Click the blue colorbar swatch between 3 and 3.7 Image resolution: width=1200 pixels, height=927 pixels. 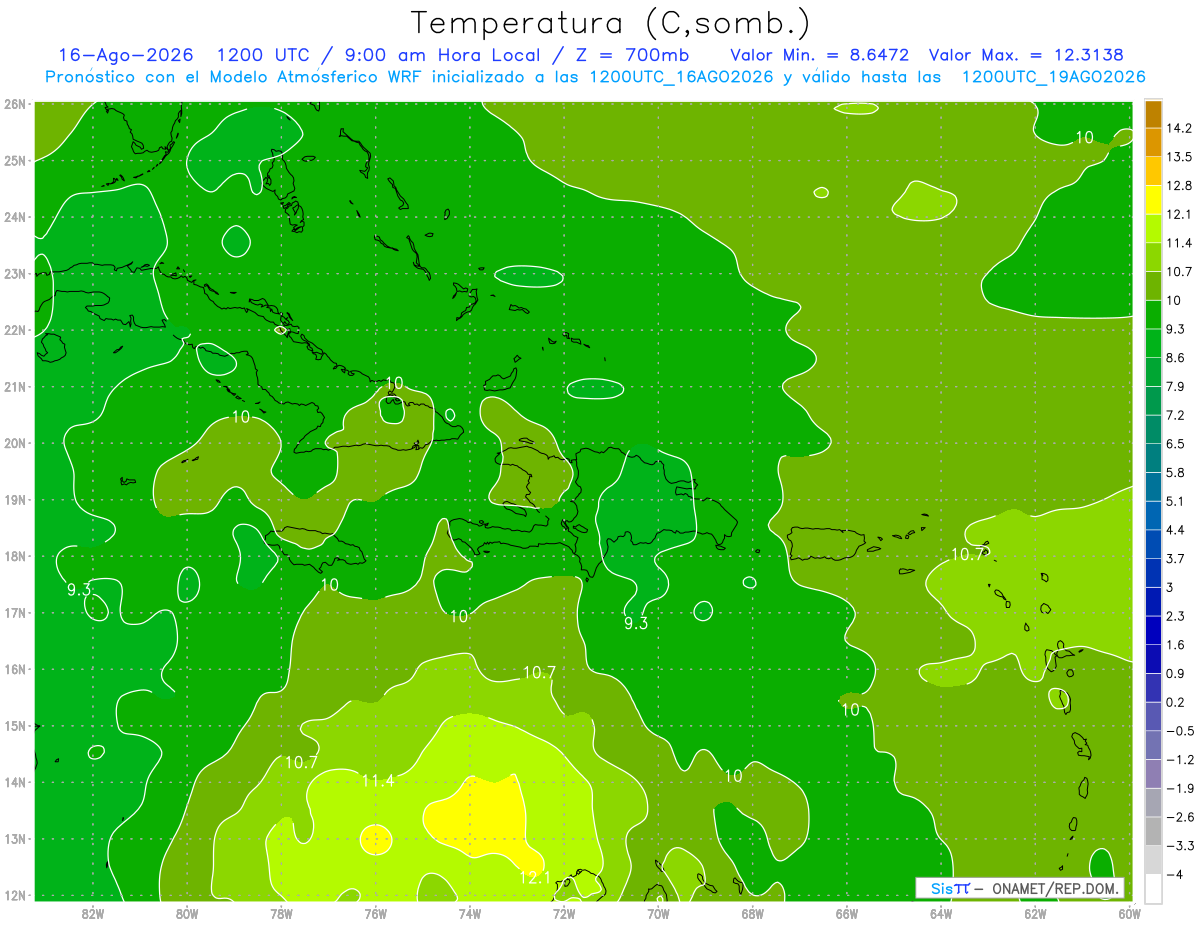click(1153, 572)
